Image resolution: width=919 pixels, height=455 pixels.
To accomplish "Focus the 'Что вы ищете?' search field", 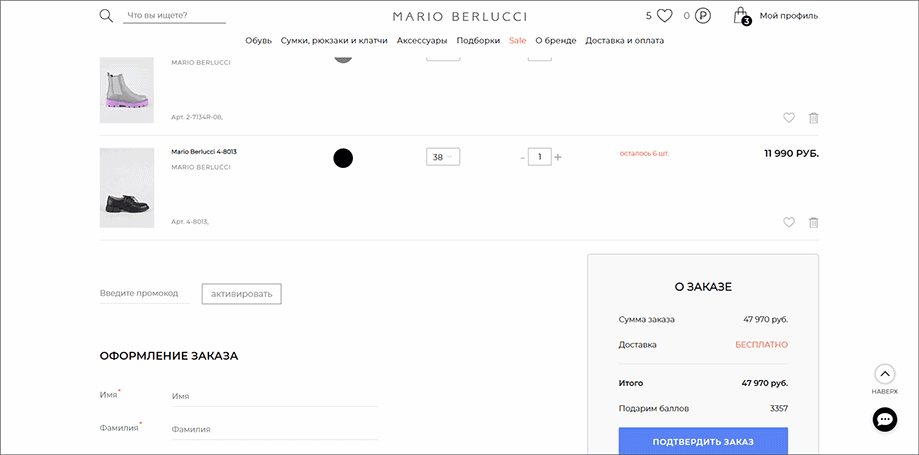I will pyautogui.click(x=174, y=16).
